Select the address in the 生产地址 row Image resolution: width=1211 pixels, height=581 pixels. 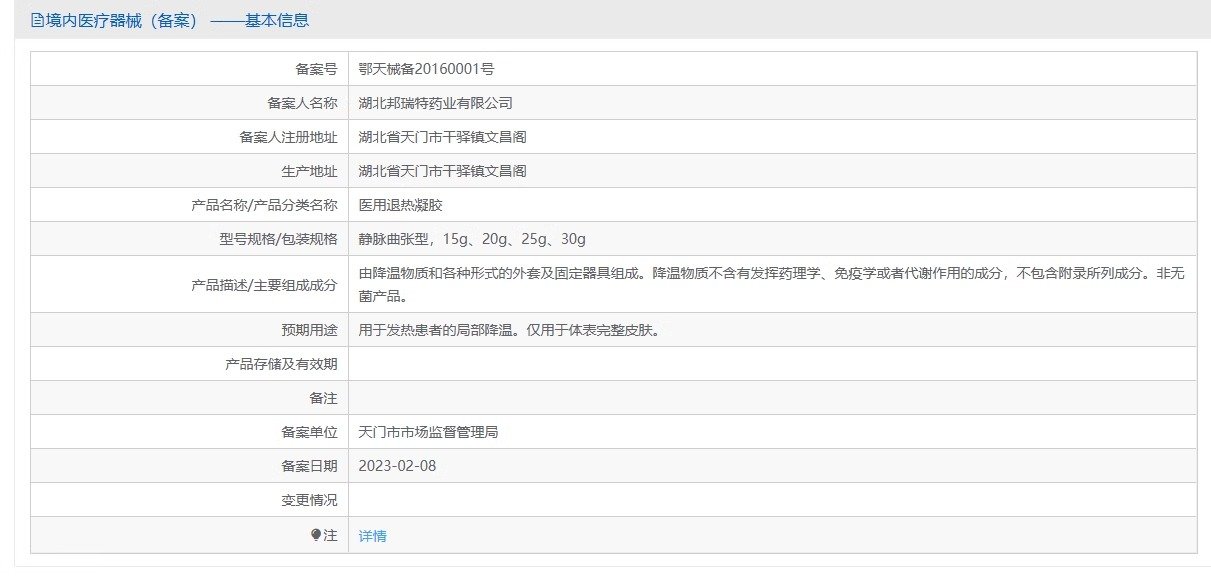[442, 171]
